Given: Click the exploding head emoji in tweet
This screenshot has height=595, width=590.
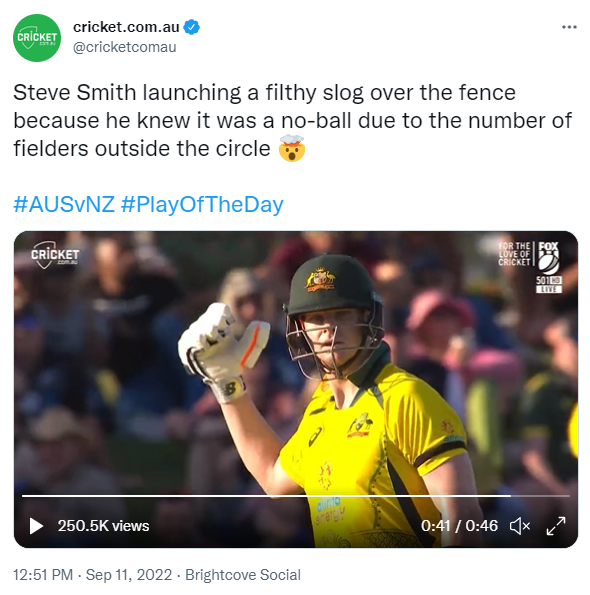Looking at the screenshot, I should (x=291, y=148).
